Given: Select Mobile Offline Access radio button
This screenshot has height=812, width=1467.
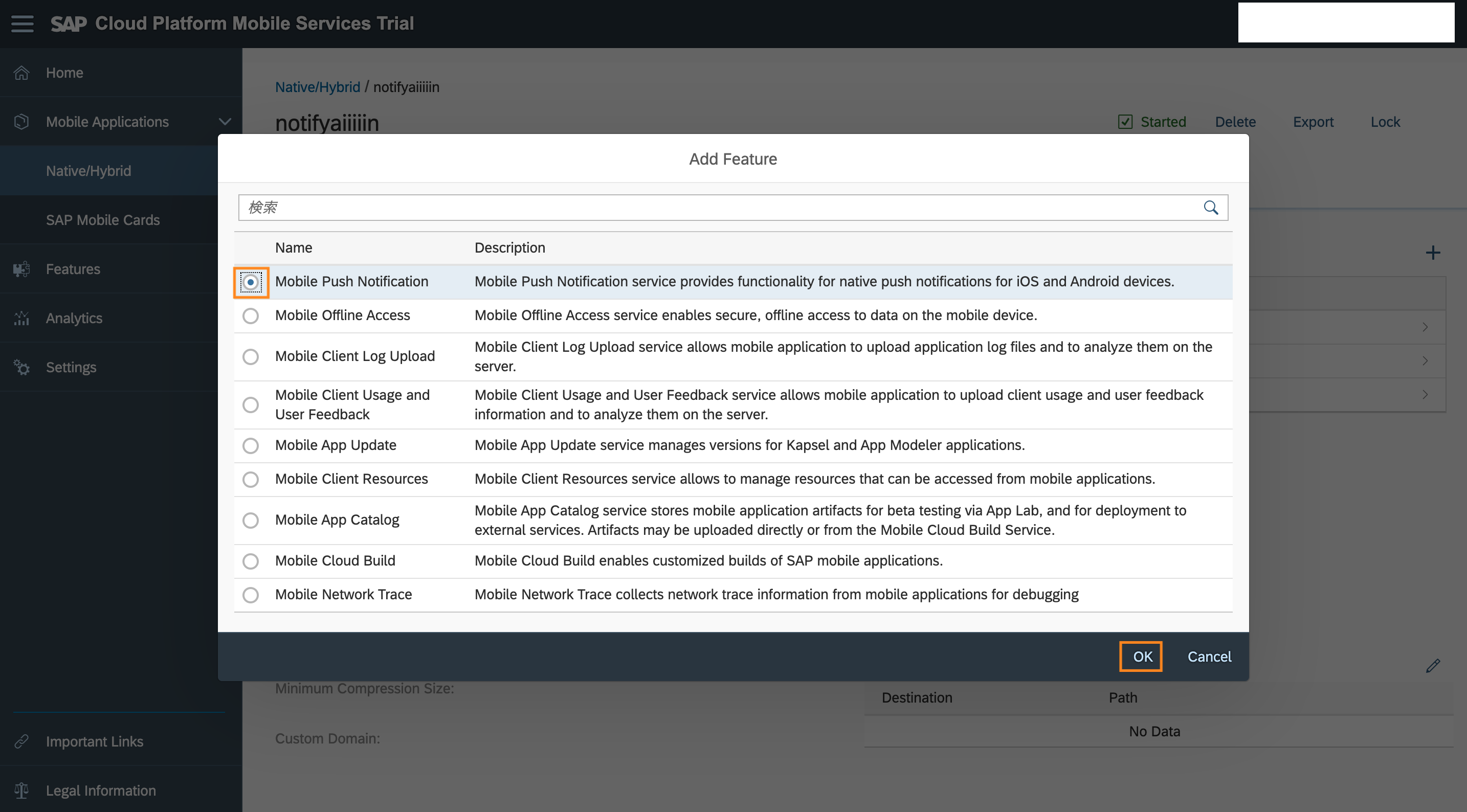Looking at the screenshot, I should [251, 316].
